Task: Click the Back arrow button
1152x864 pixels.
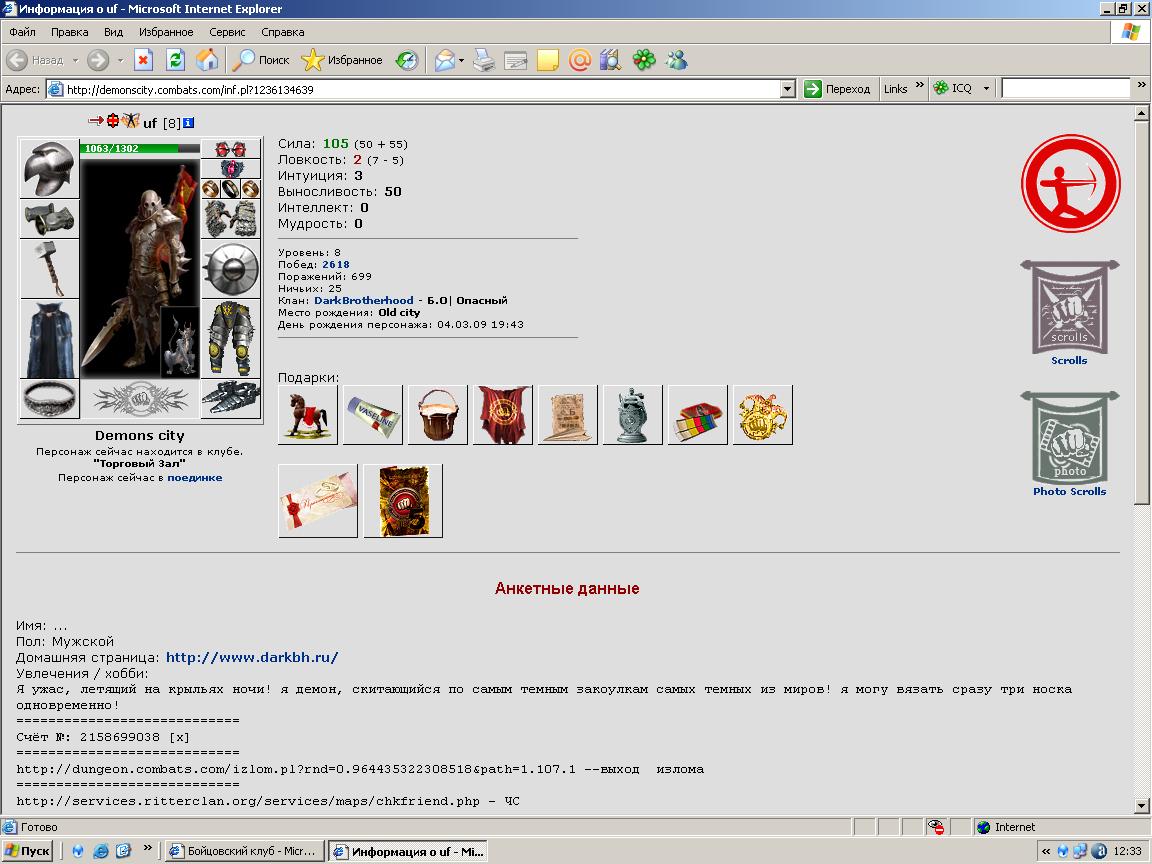Action: (x=35, y=60)
